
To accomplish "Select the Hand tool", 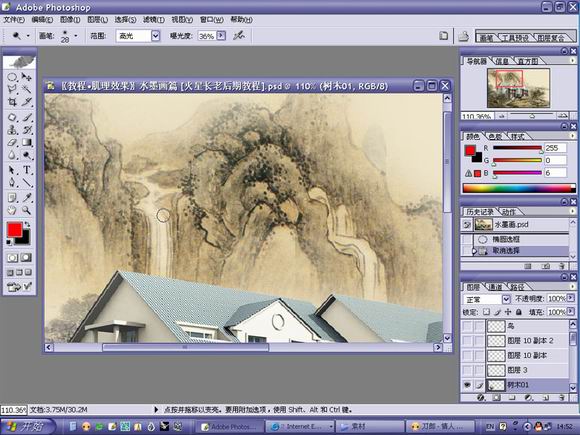I will coord(12,210).
